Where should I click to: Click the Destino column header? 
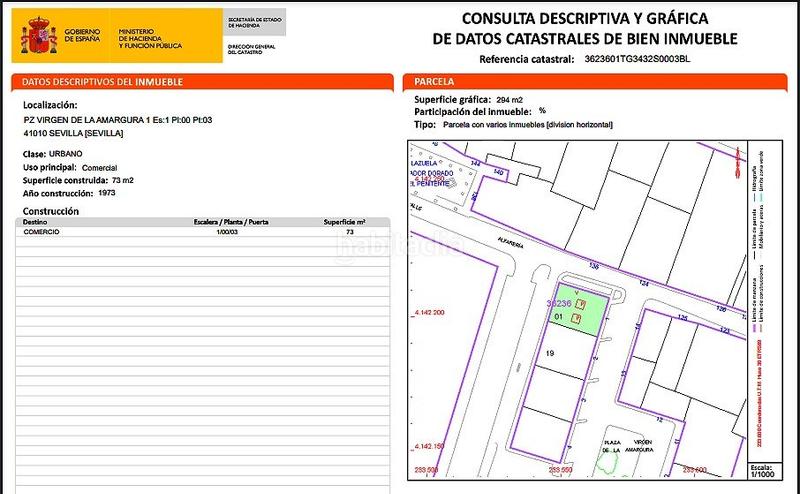point(37,222)
